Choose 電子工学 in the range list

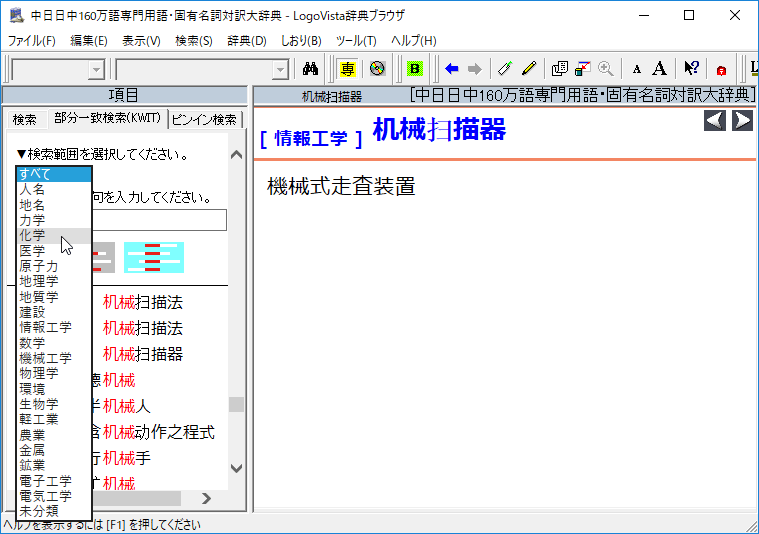(54, 481)
